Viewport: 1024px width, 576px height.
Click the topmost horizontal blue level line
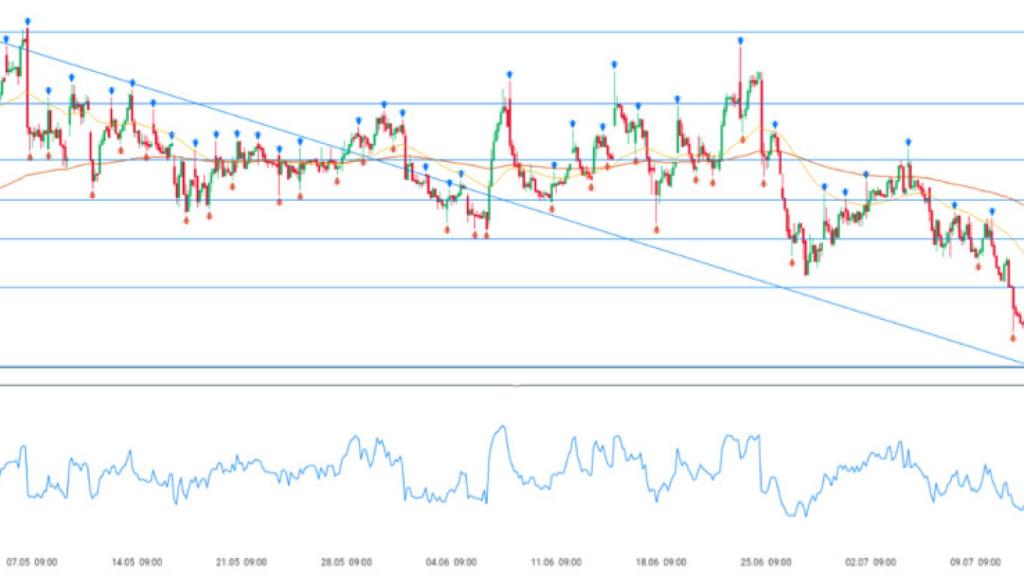pyautogui.click(x=500, y=32)
